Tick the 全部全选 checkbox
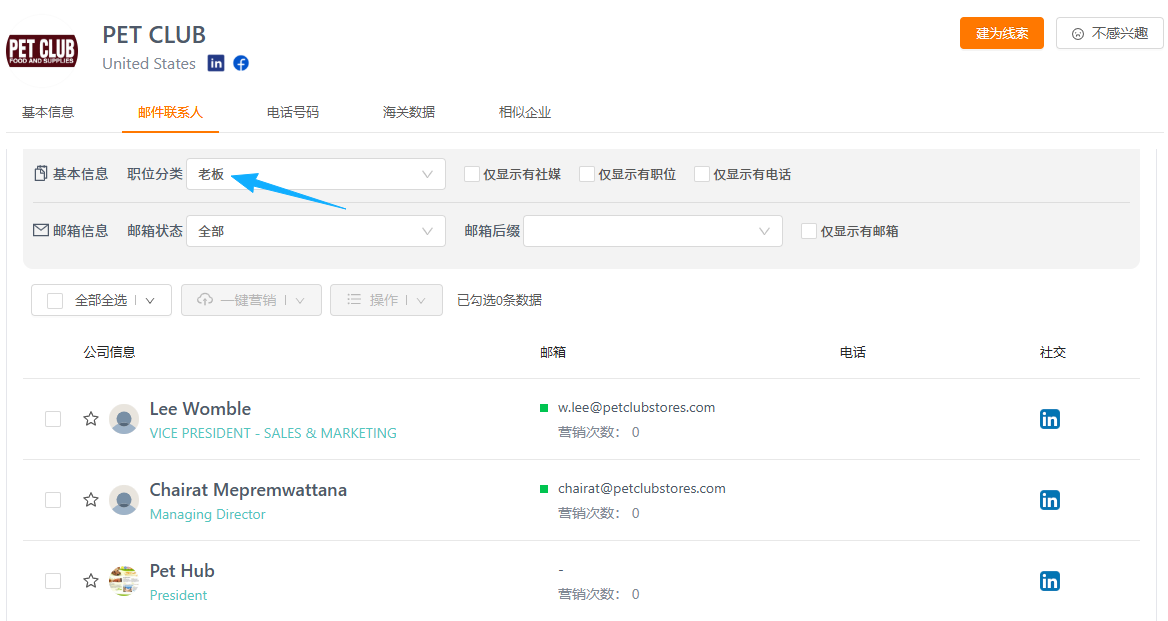 coord(55,300)
